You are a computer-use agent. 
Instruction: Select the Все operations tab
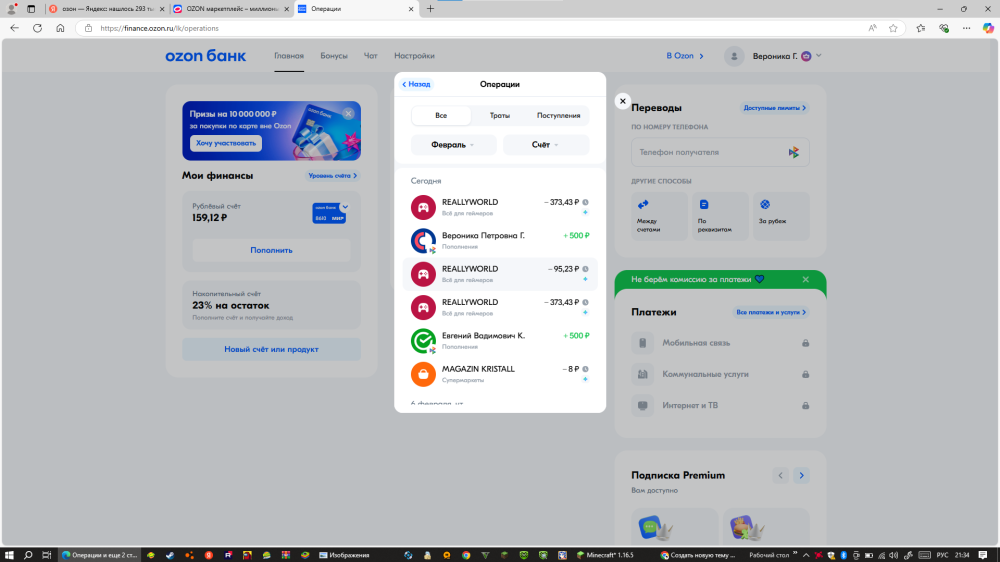pos(441,115)
